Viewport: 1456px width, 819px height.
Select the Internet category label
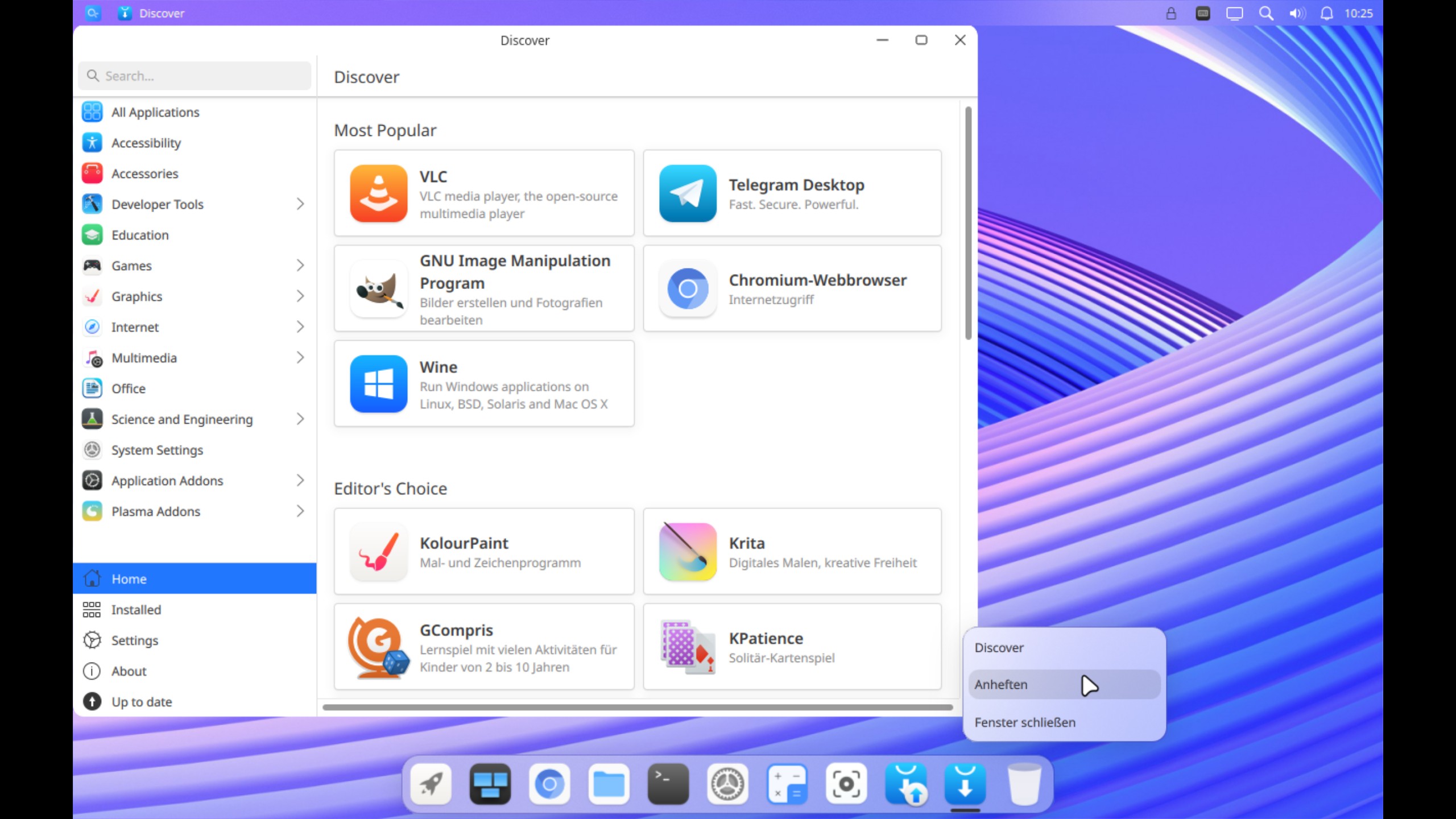point(135,327)
